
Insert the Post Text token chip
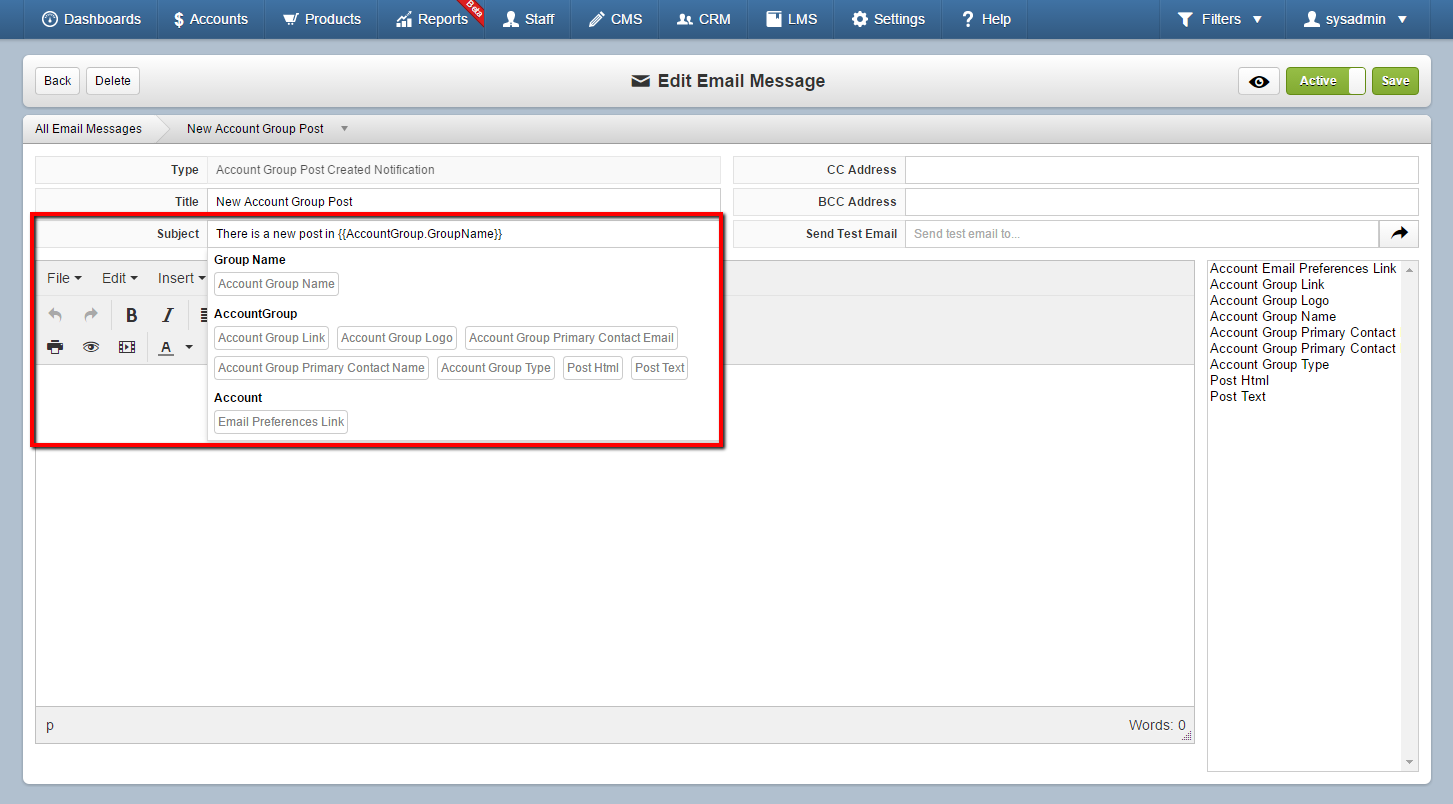(x=659, y=368)
